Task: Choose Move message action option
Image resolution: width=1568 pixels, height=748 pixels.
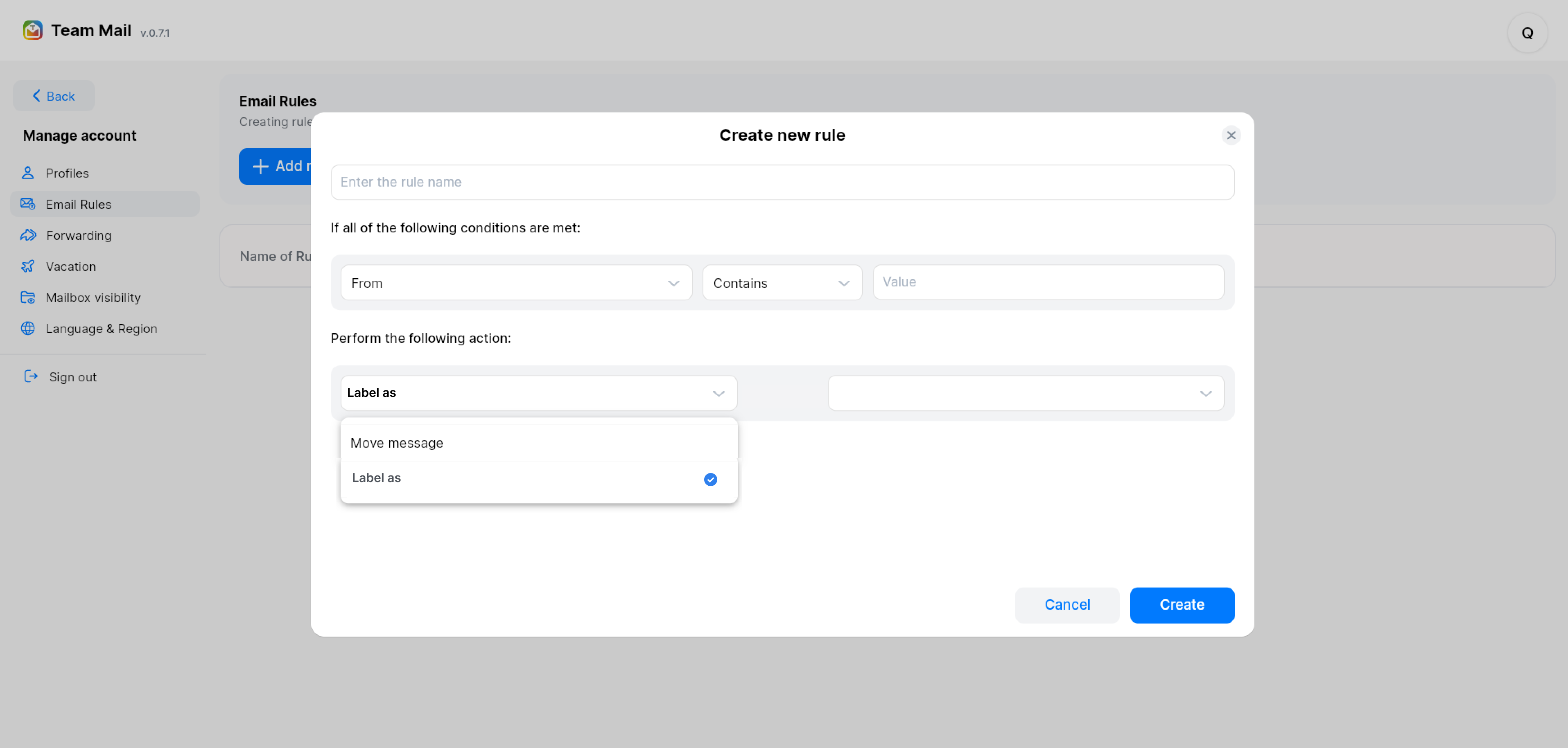Action: pos(539,443)
